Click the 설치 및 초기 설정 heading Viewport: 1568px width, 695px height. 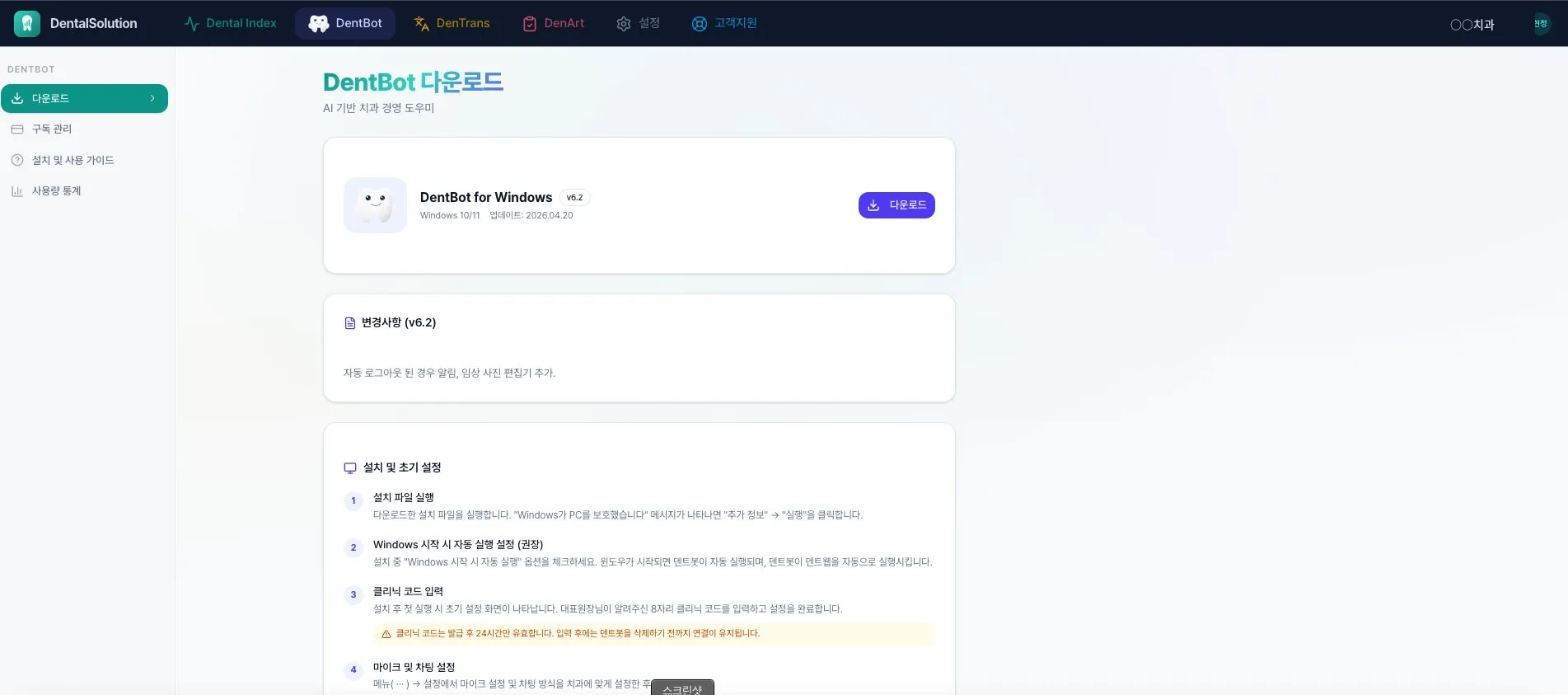point(402,467)
